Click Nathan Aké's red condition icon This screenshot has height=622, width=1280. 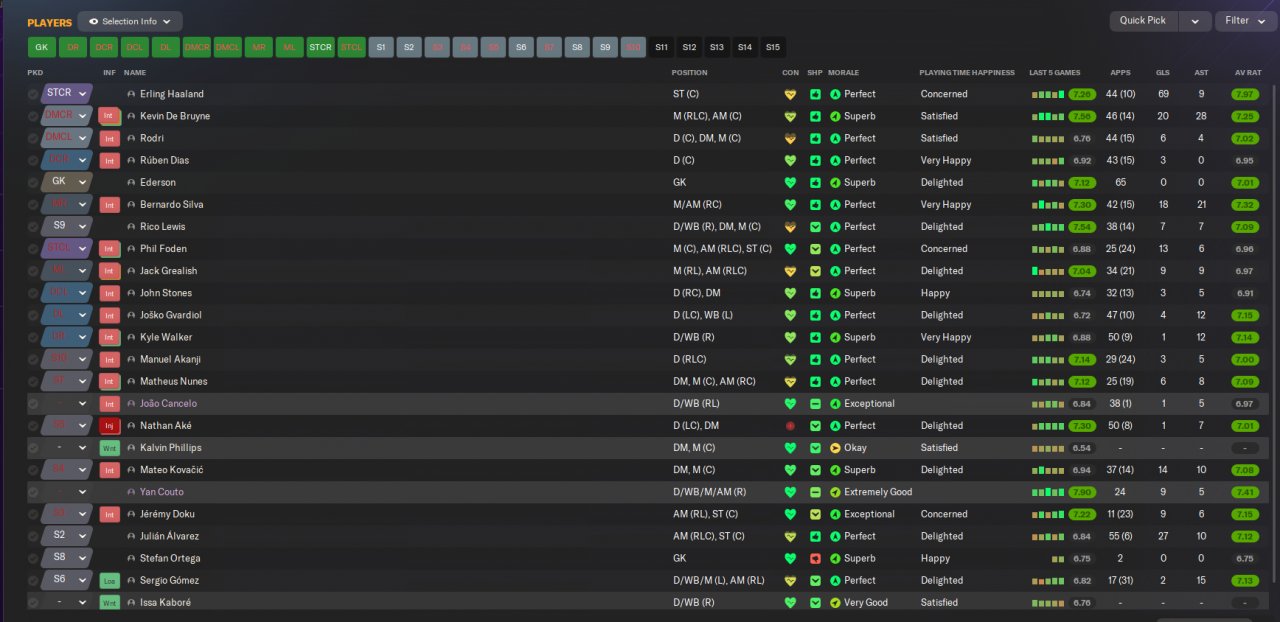pyautogui.click(x=790, y=426)
